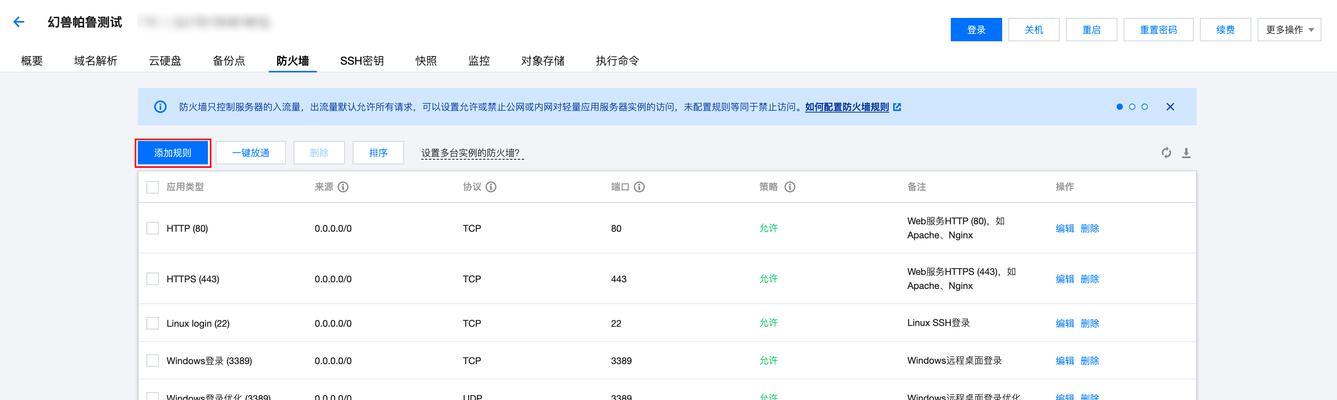1337x400 pixels.
Task: Download the firewall rules list
Action: point(1186,153)
